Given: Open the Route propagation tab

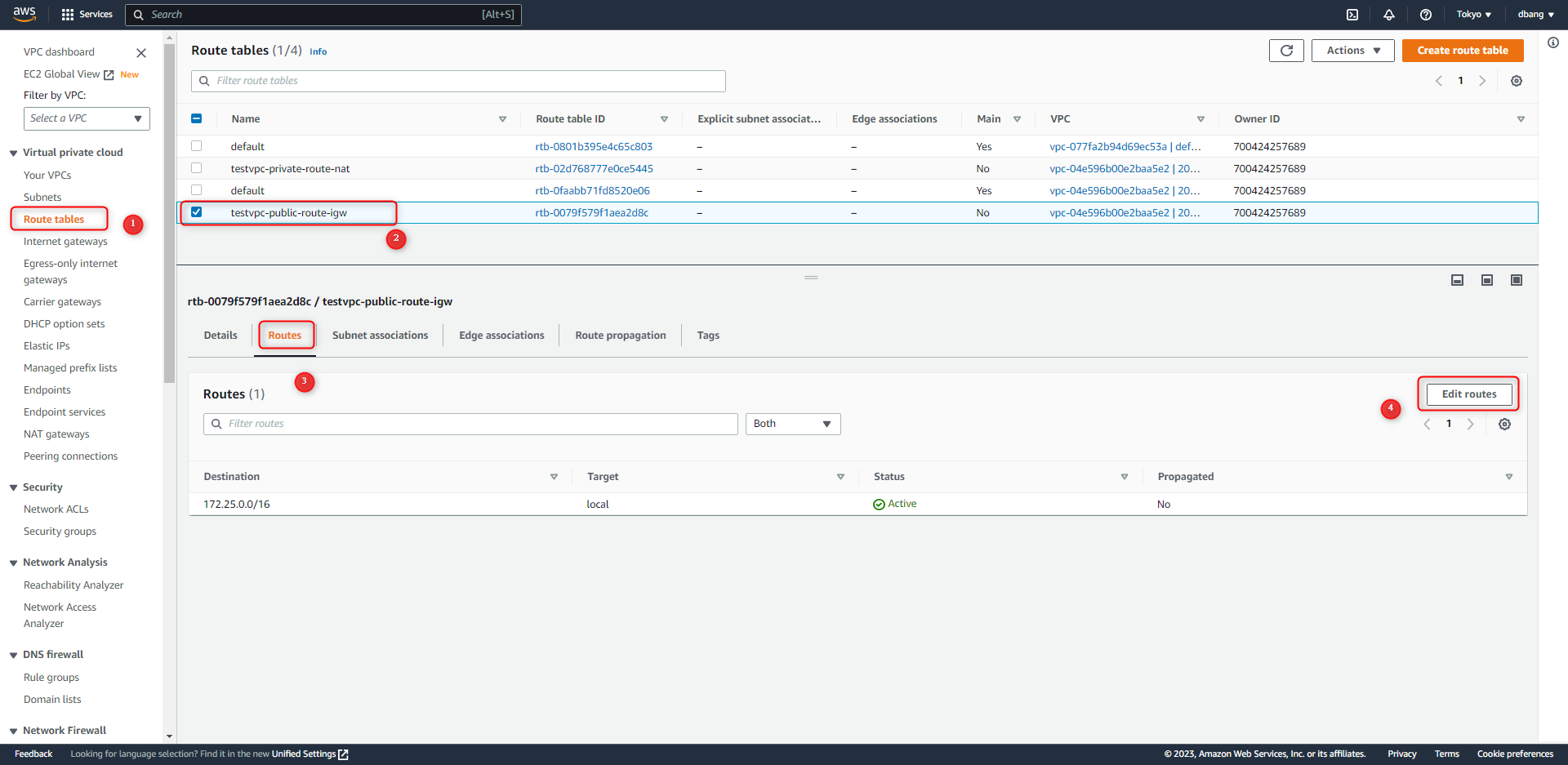Looking at the screenshot, I should coord(621,336).
